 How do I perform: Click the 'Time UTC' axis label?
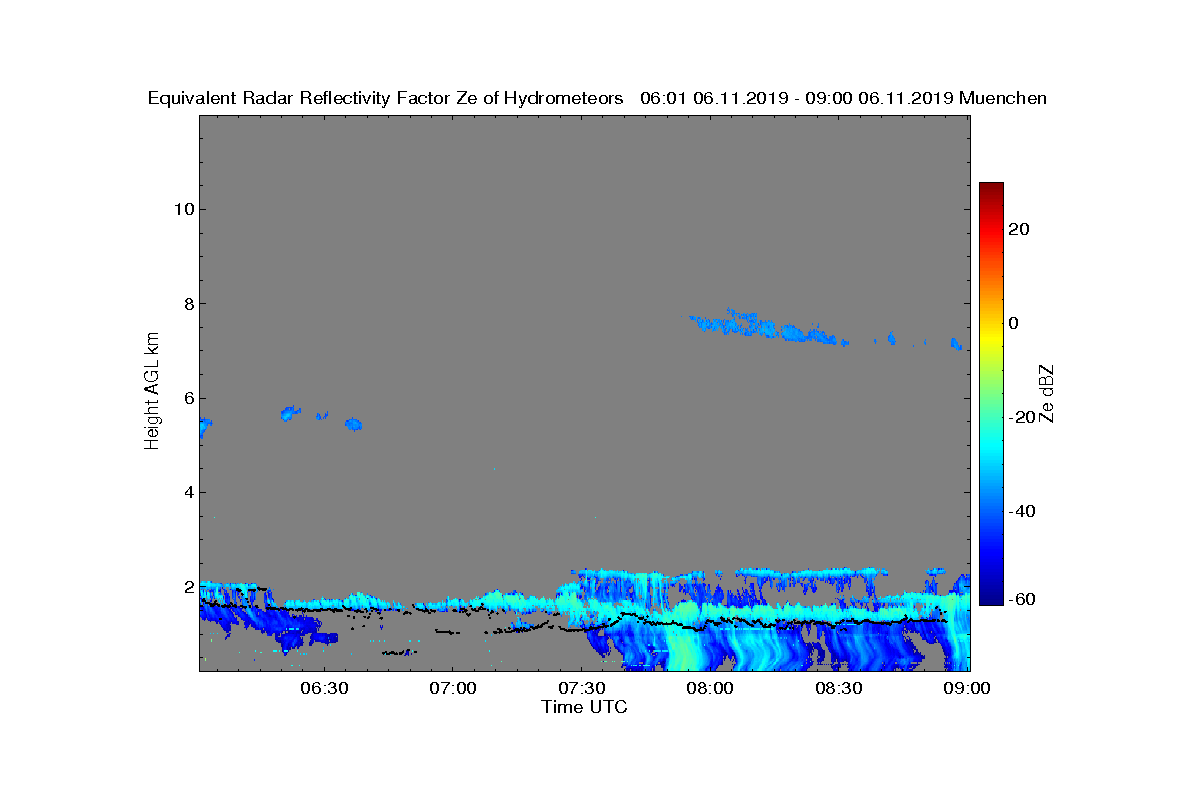point(585,707)
